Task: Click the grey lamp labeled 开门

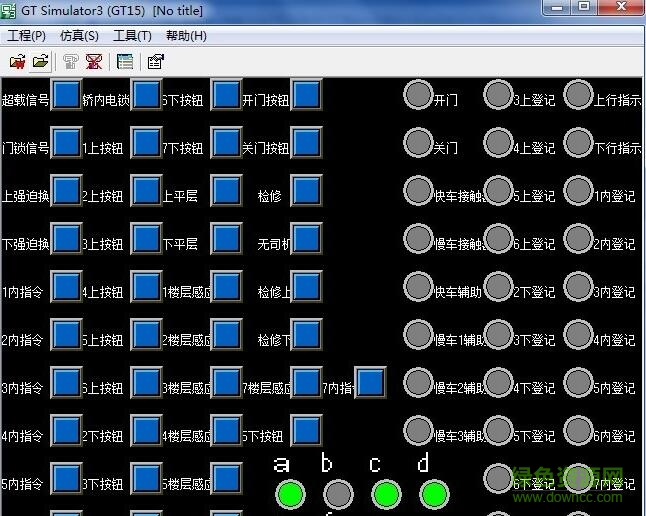Action: [418, 95]
